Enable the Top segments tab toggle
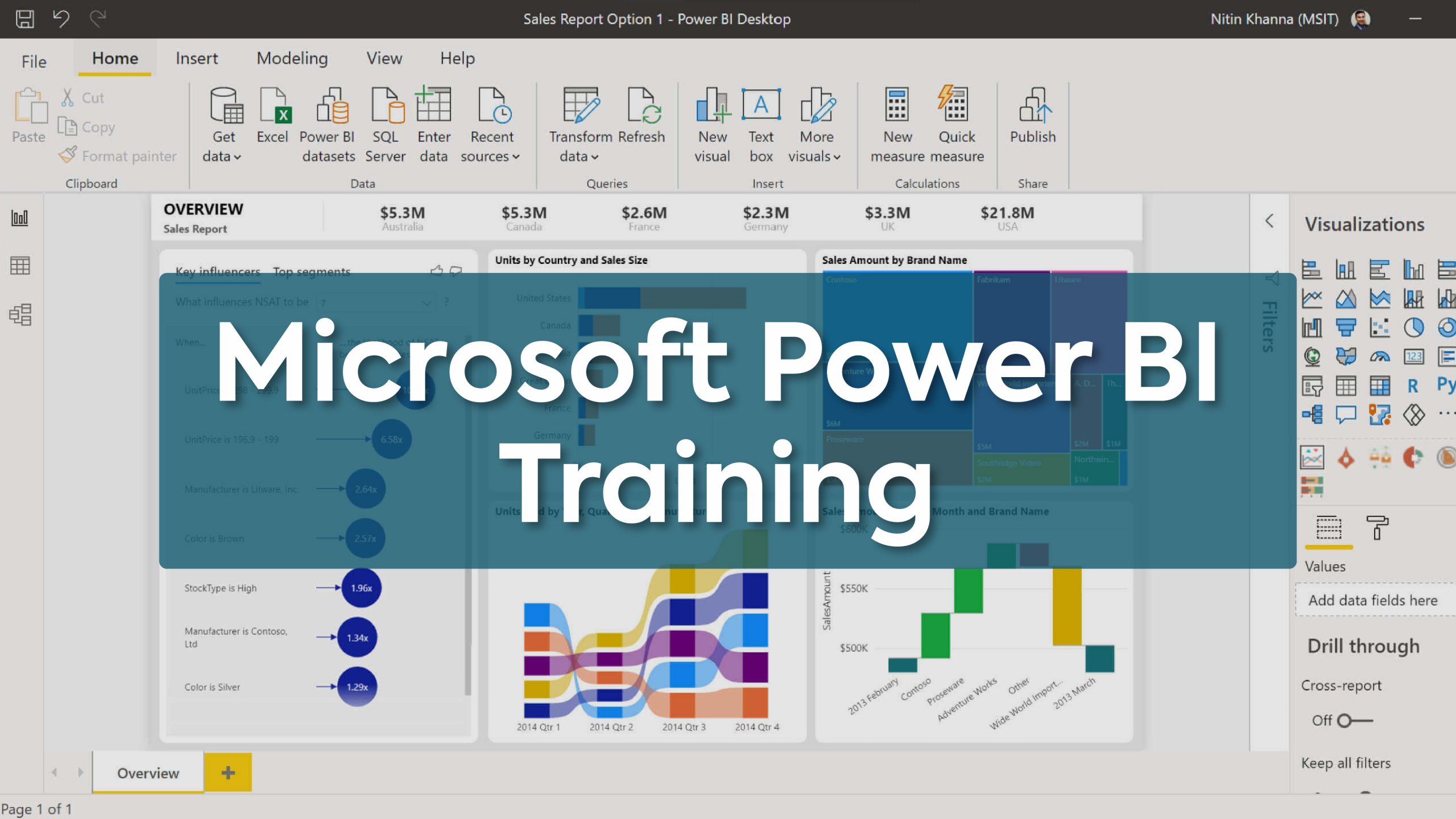This screenshot has width=1456, height=819. pos(311,271)
